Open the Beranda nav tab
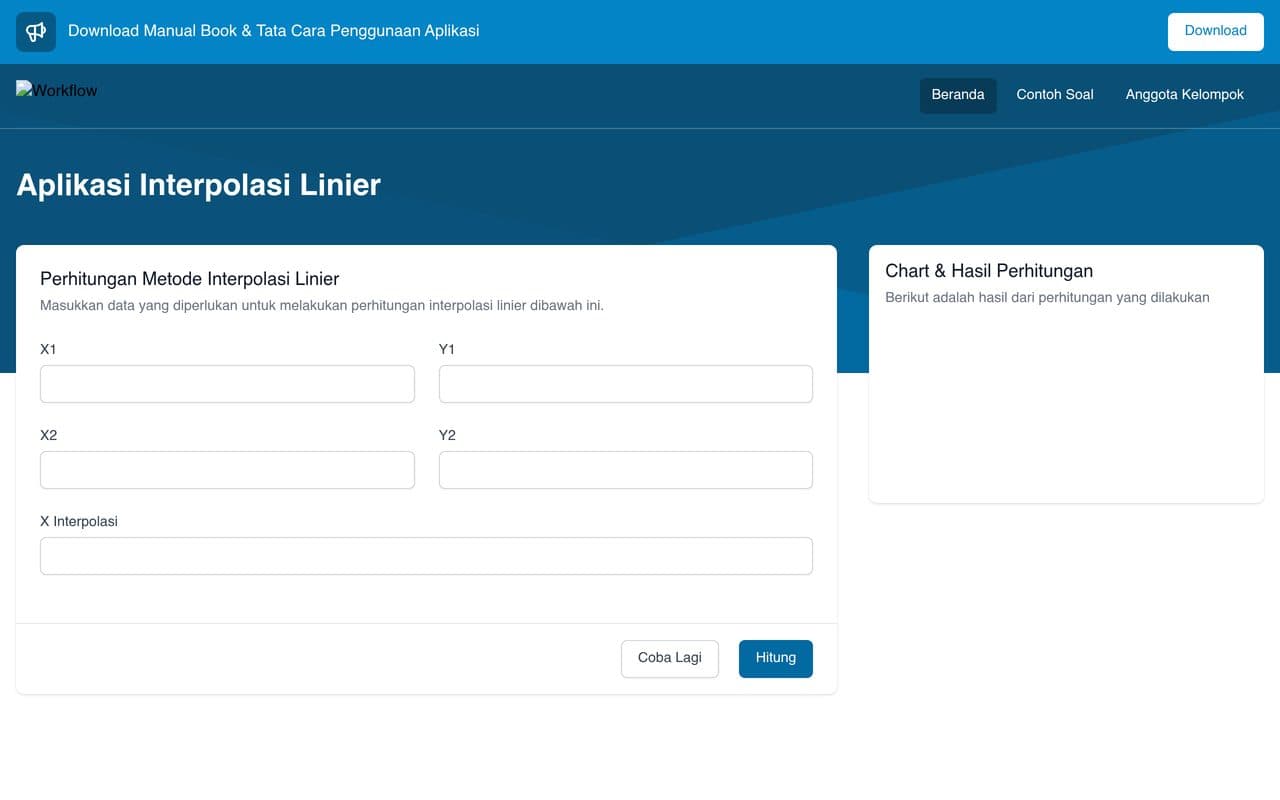 click(958, 95)
